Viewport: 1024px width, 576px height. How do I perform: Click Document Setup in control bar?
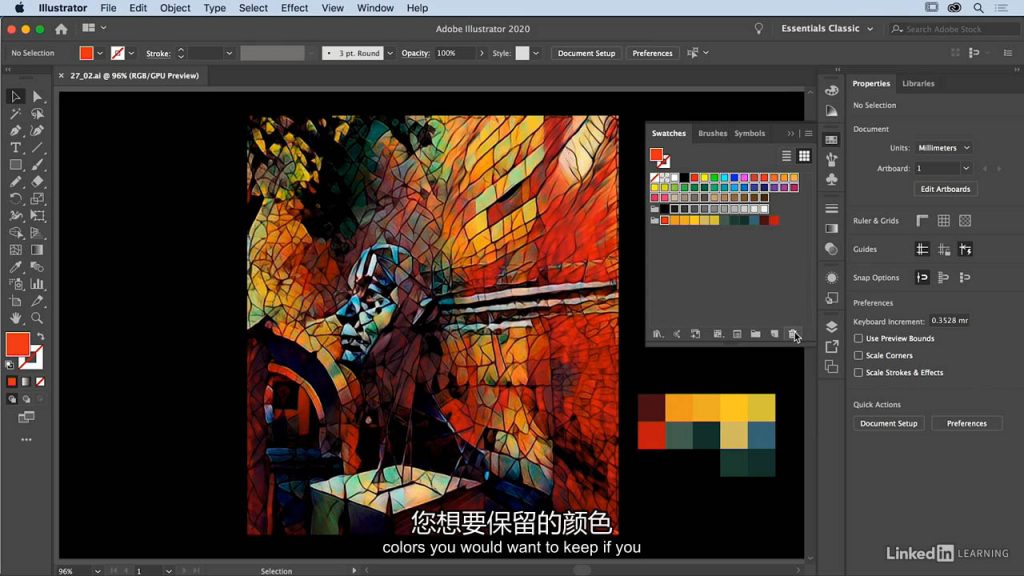coord(586,54)
